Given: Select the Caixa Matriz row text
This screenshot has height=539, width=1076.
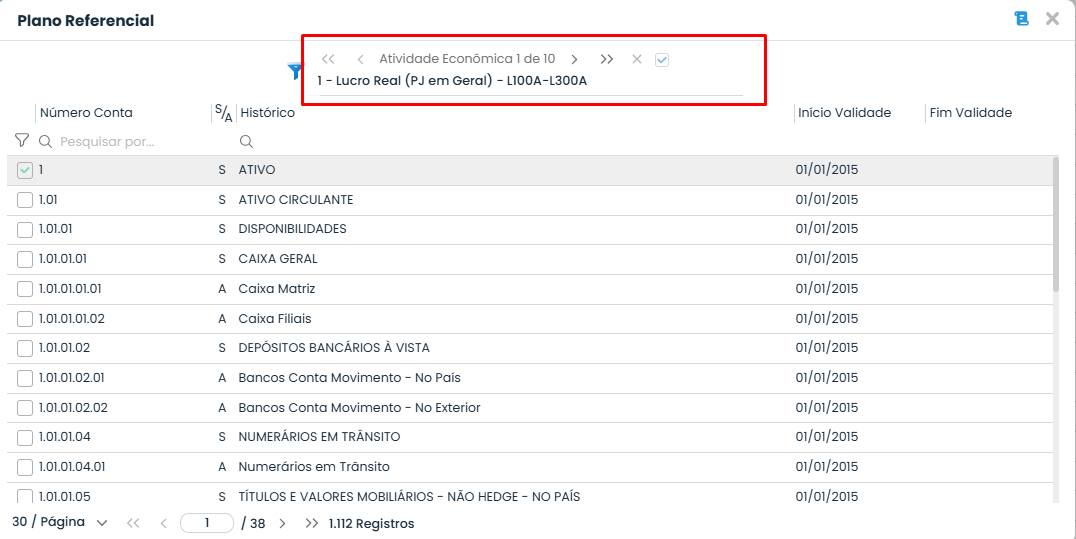Looking at the screenshot, I should (x=277, y=288).
